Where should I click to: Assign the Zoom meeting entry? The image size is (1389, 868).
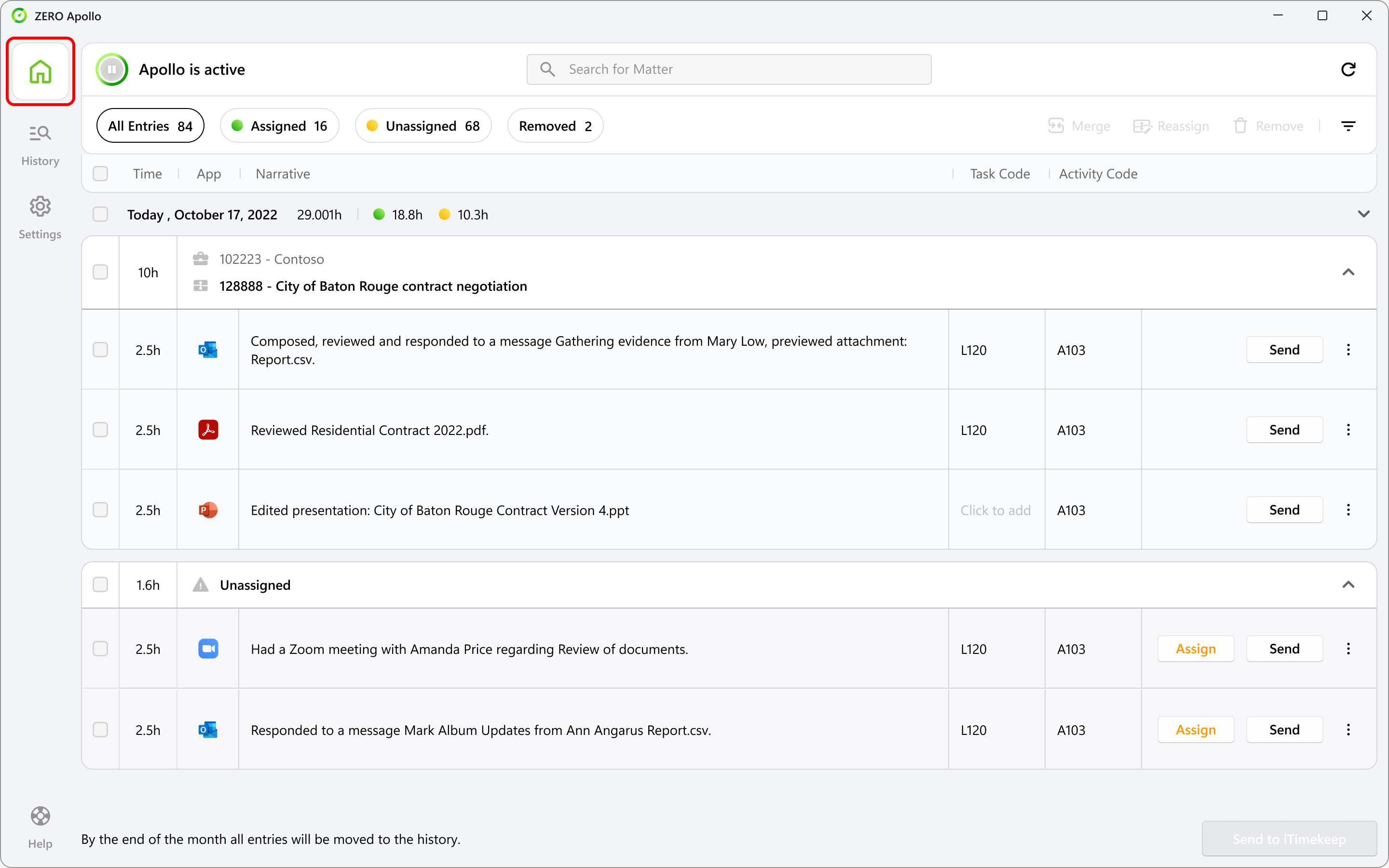(x=1196, y=649)
